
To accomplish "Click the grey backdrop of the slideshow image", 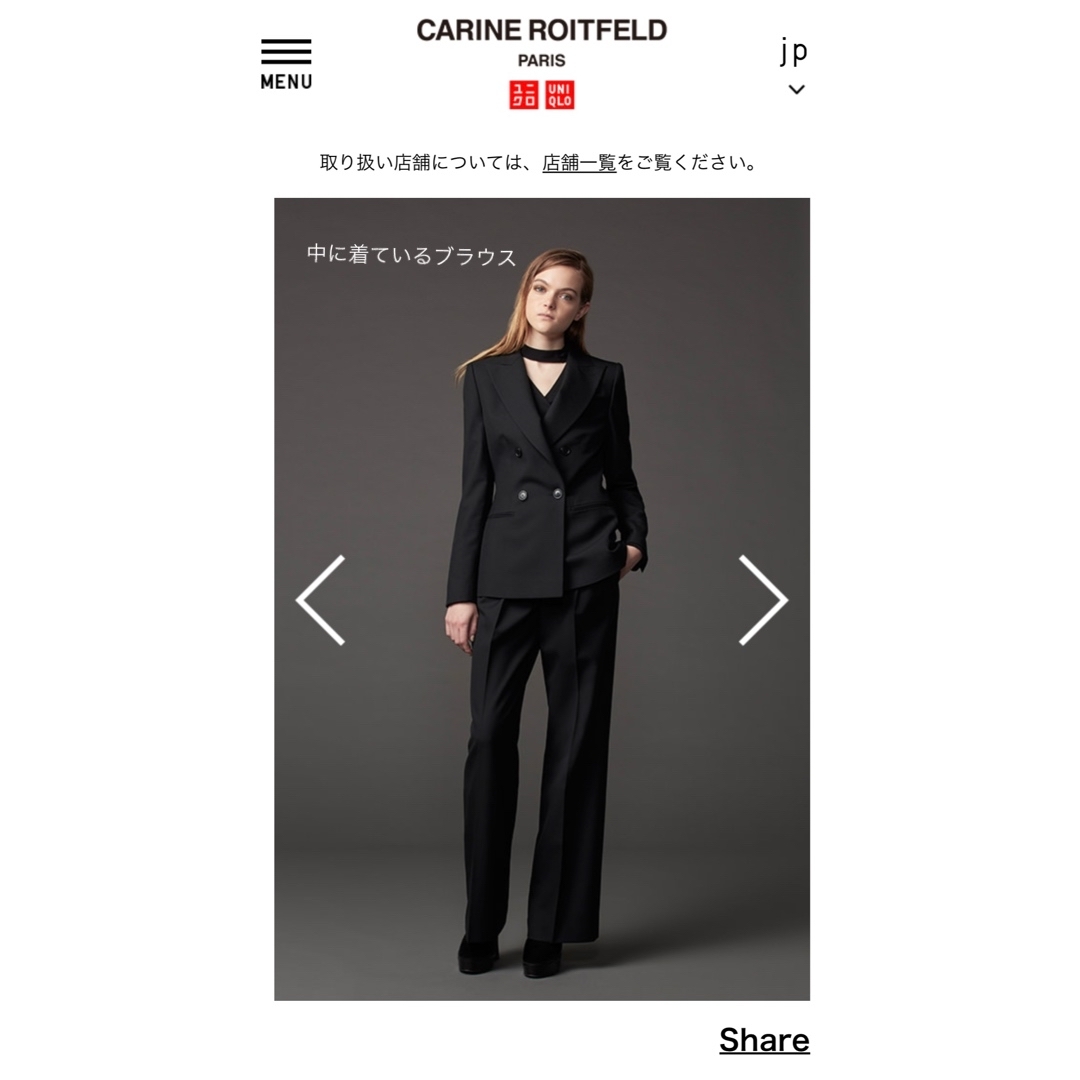I will tap(709, 358).
